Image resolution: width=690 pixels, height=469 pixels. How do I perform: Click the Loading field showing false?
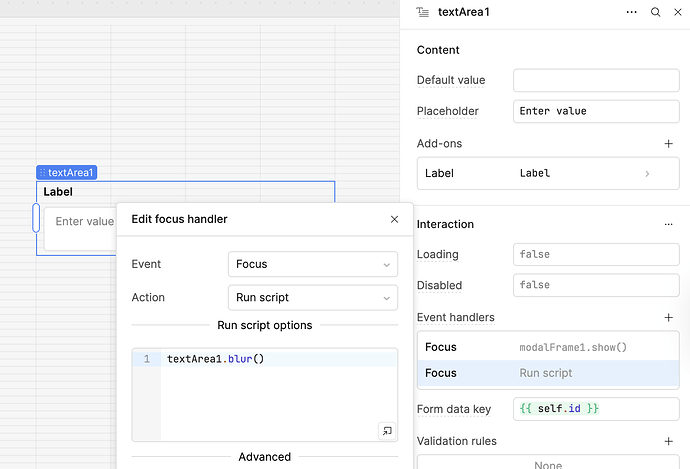pos(595,254)
